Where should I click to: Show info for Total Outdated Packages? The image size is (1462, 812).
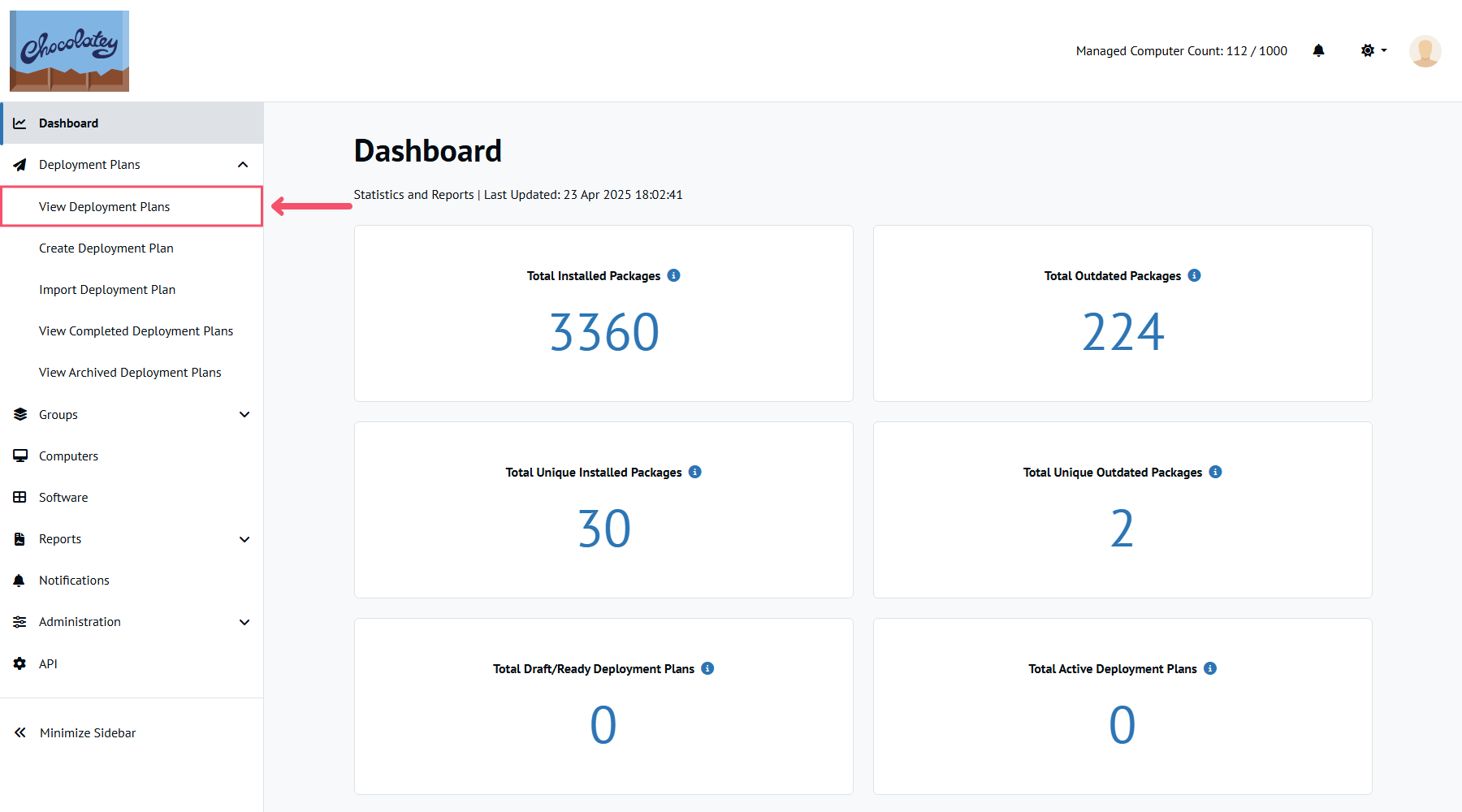pyautogui.click(x=1194, y=275)
